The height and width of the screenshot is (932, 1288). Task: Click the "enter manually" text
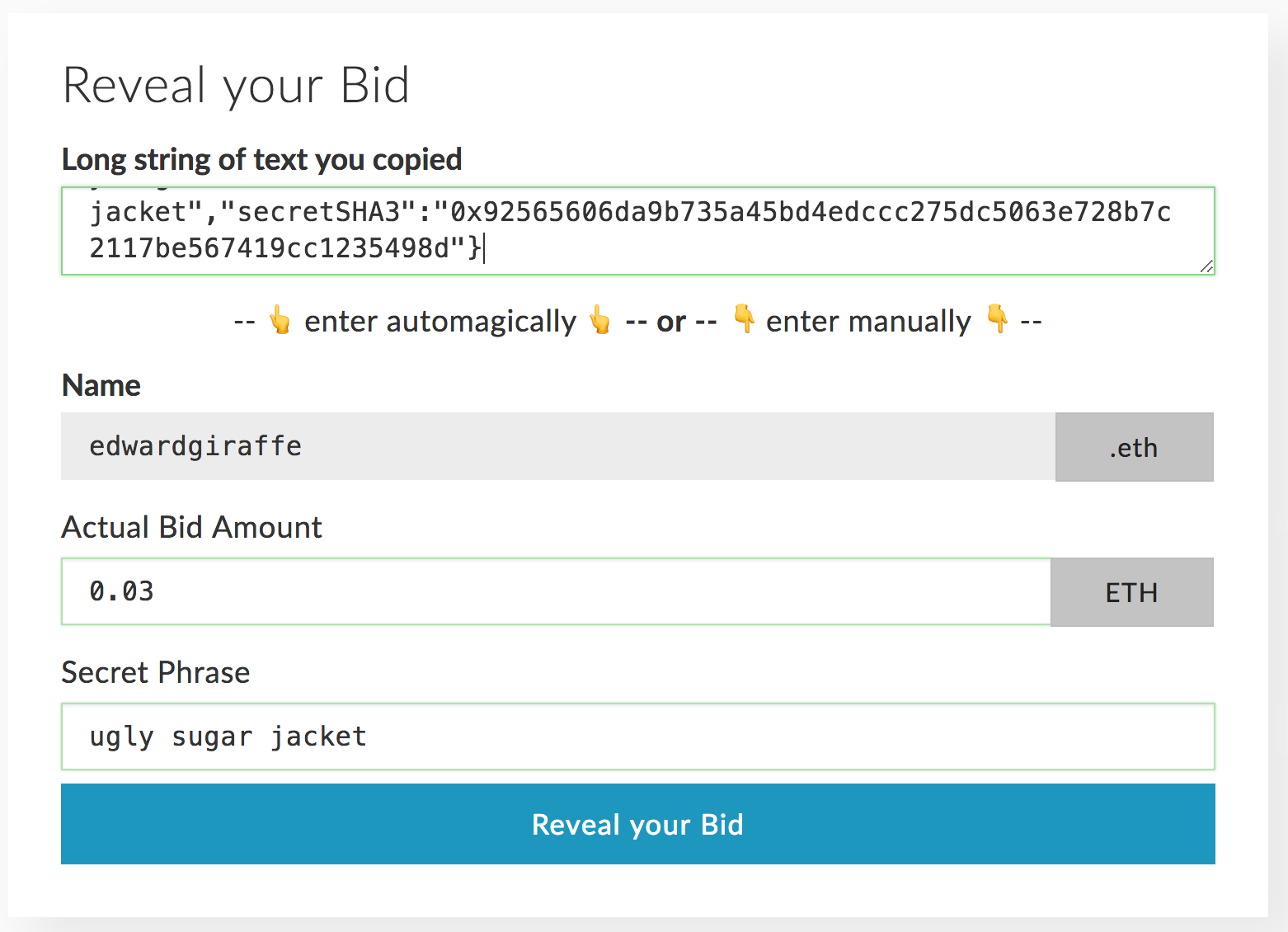point(868,322)
